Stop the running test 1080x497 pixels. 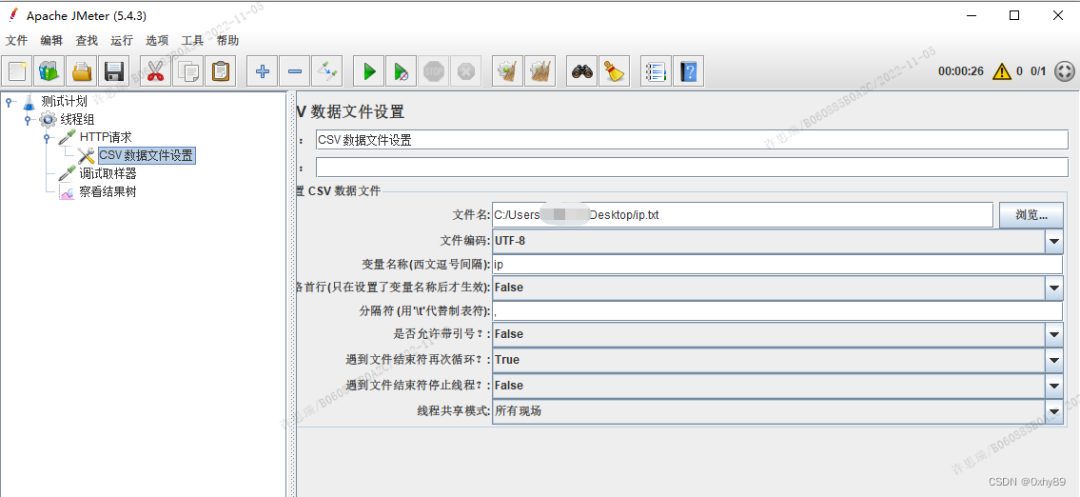[x=433, y=71]
